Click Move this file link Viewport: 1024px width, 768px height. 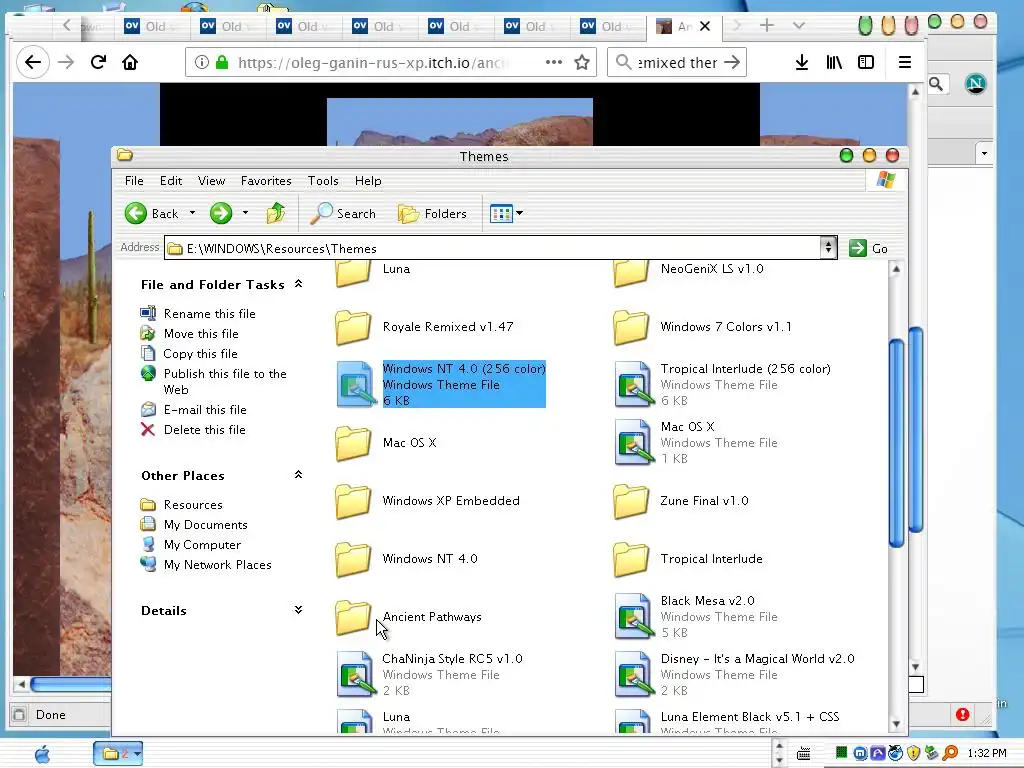coord(200,334)
